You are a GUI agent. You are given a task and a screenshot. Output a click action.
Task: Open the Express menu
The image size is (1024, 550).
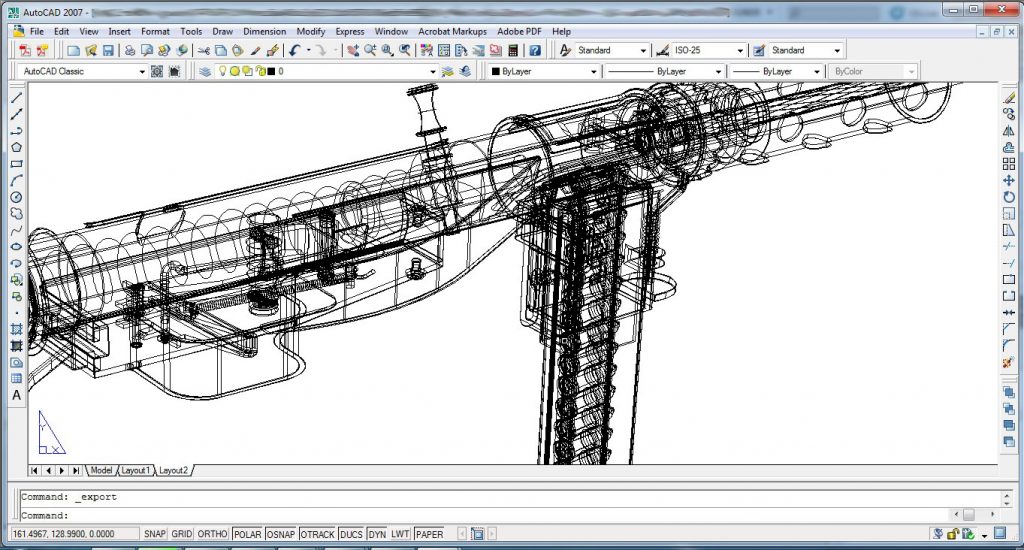pyautogui.click(x=350, y=31)
